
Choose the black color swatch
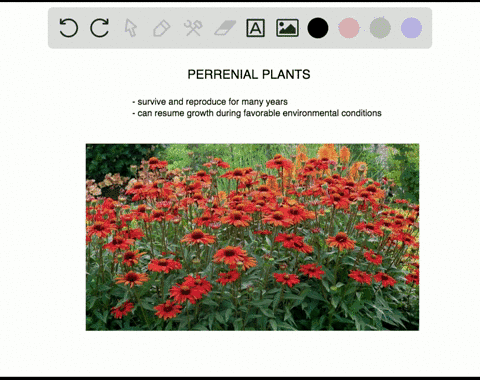(318, 28)
